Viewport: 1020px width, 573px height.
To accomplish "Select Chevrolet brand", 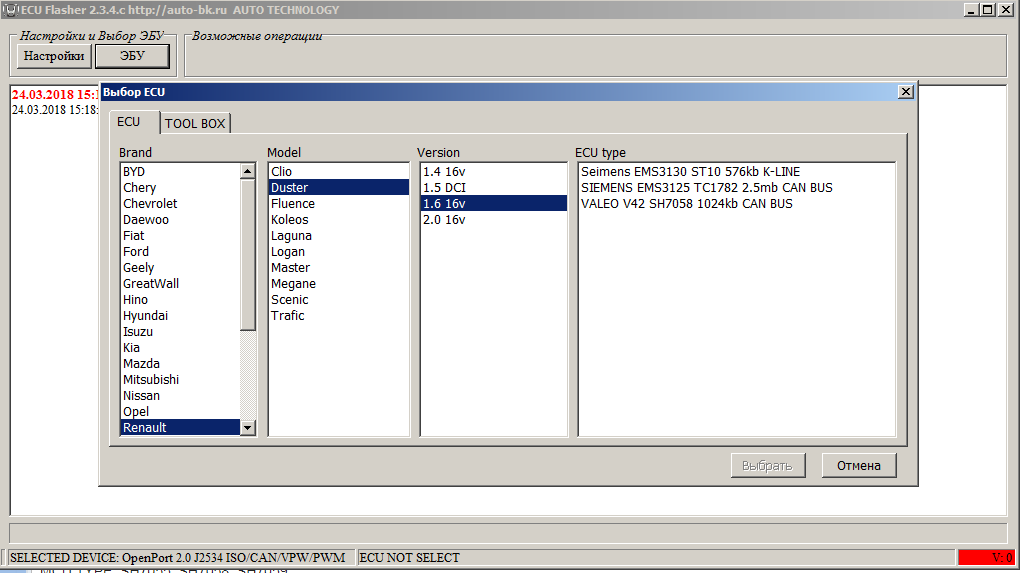I will 180,204.
